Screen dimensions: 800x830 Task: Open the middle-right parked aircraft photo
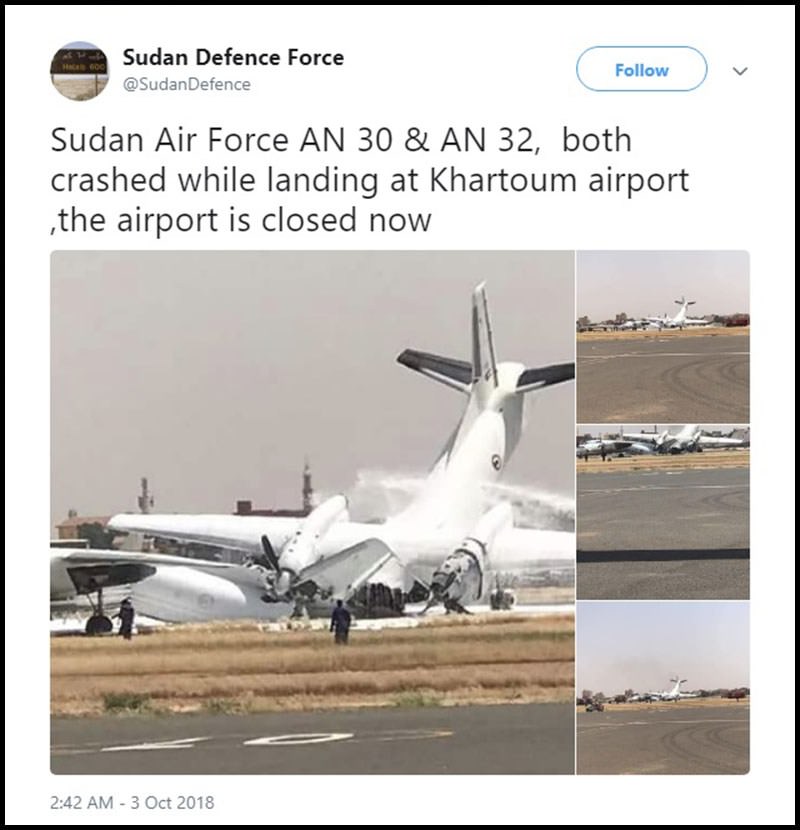[663, 512]
